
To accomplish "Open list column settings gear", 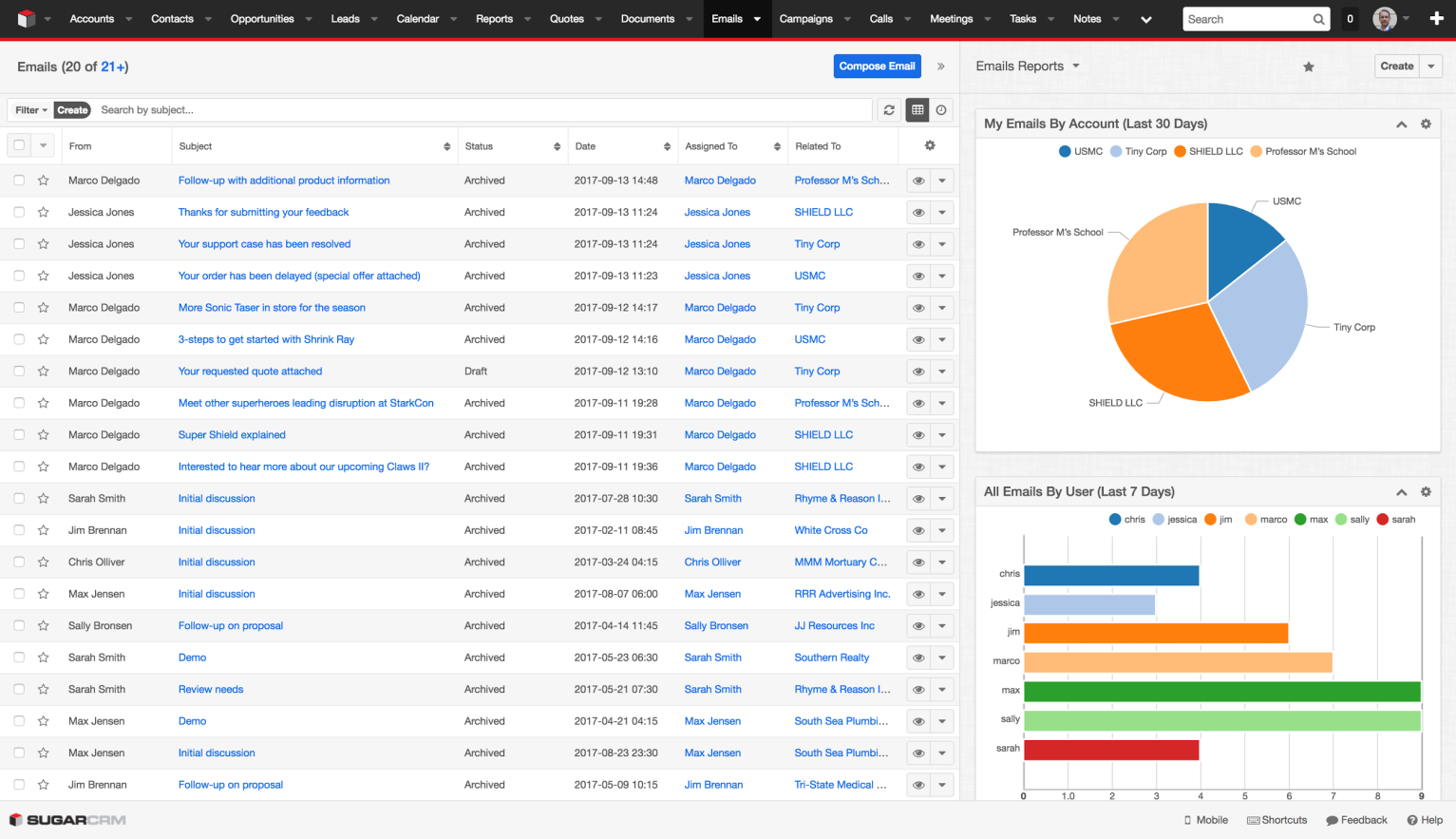I will pos(930,145).
